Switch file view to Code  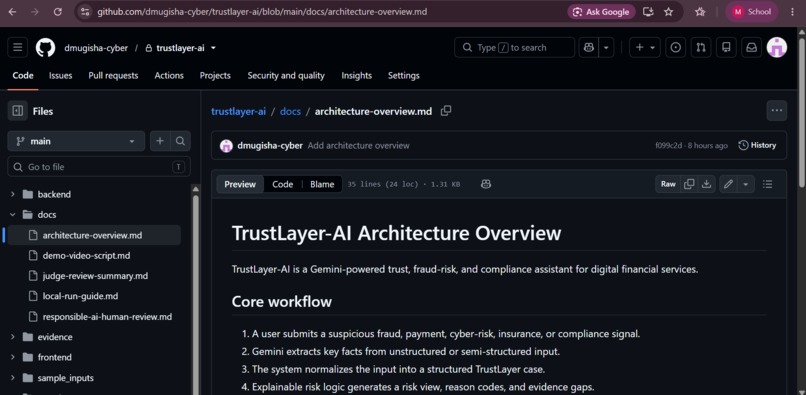[283, 184]
